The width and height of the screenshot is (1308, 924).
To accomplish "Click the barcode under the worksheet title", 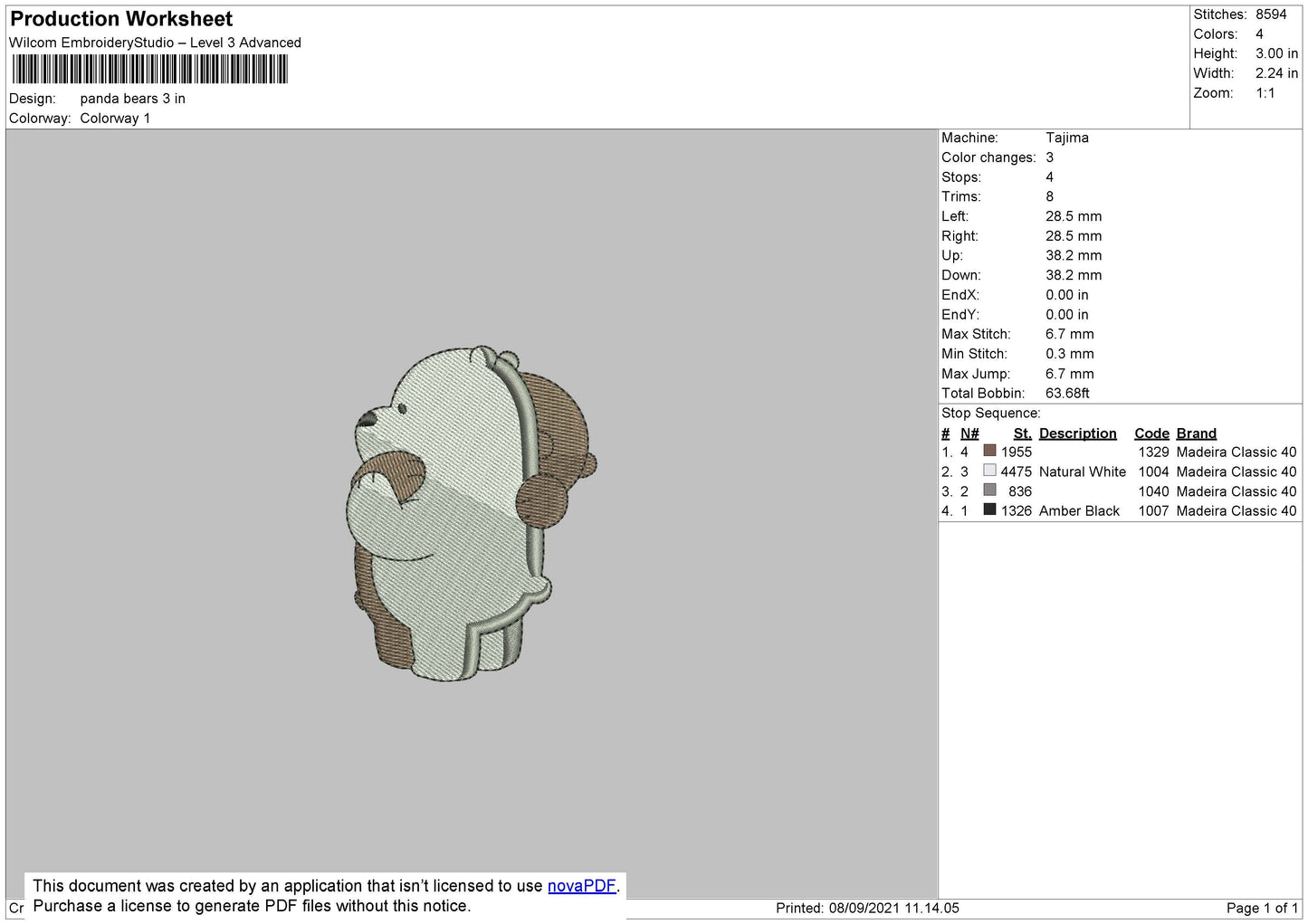I will click(149, 70).
